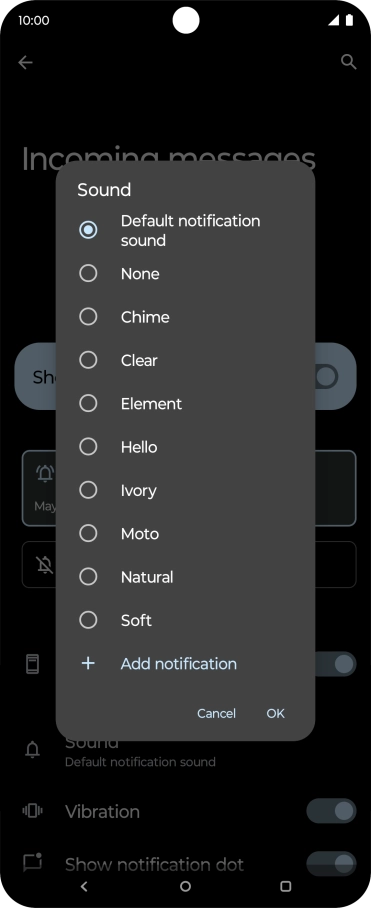371x908 pixels.
Task: Tap Add notification link
Action: tap(178, 664)
